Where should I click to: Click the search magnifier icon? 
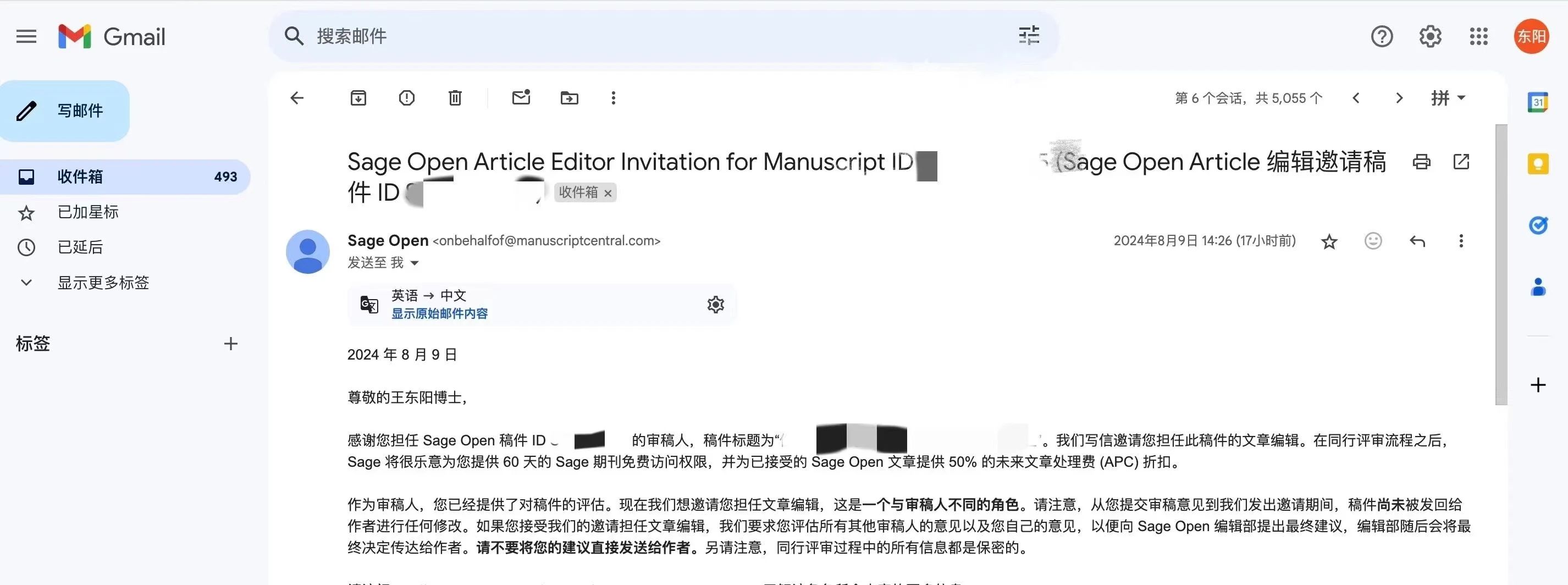point(294,36)
